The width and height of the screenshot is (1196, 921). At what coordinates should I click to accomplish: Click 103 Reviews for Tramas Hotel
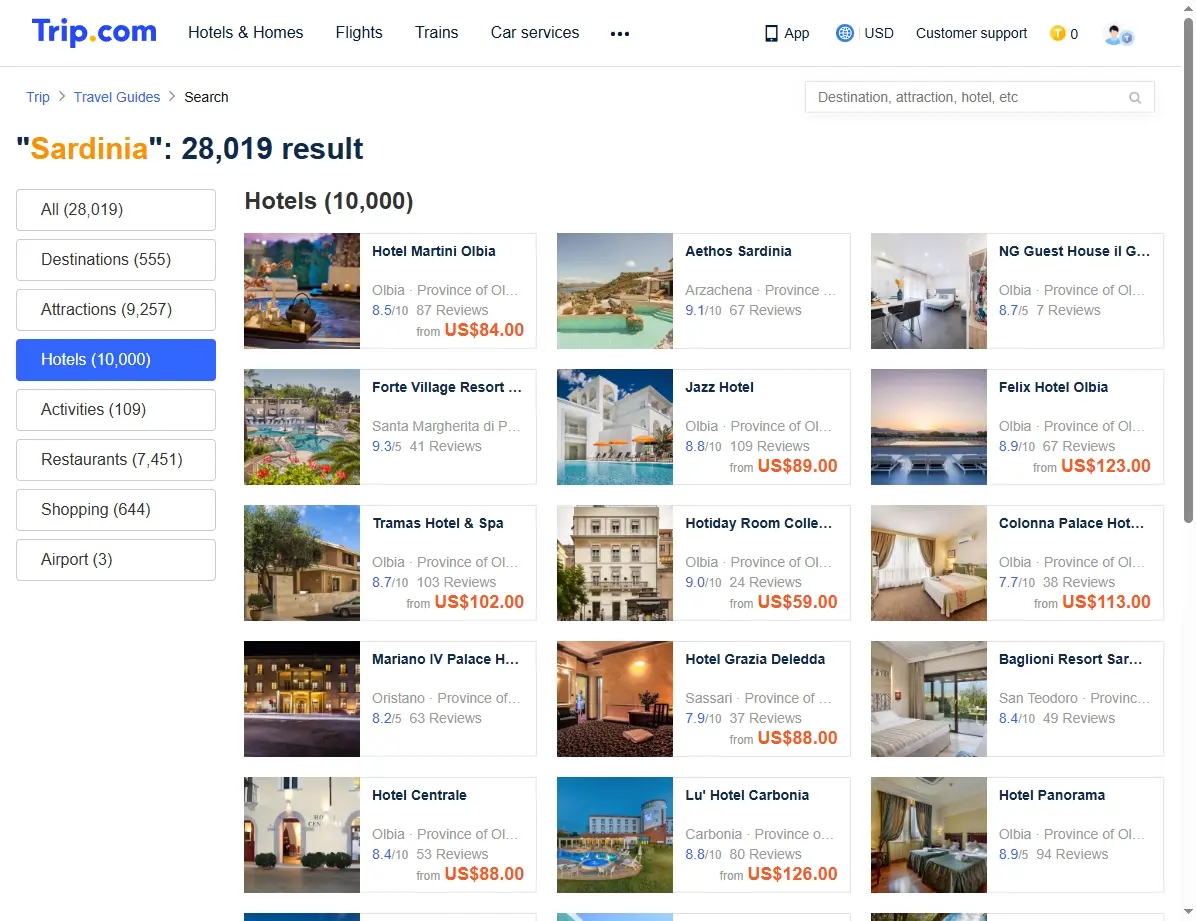pyautogui.click(x=456, y=582)
